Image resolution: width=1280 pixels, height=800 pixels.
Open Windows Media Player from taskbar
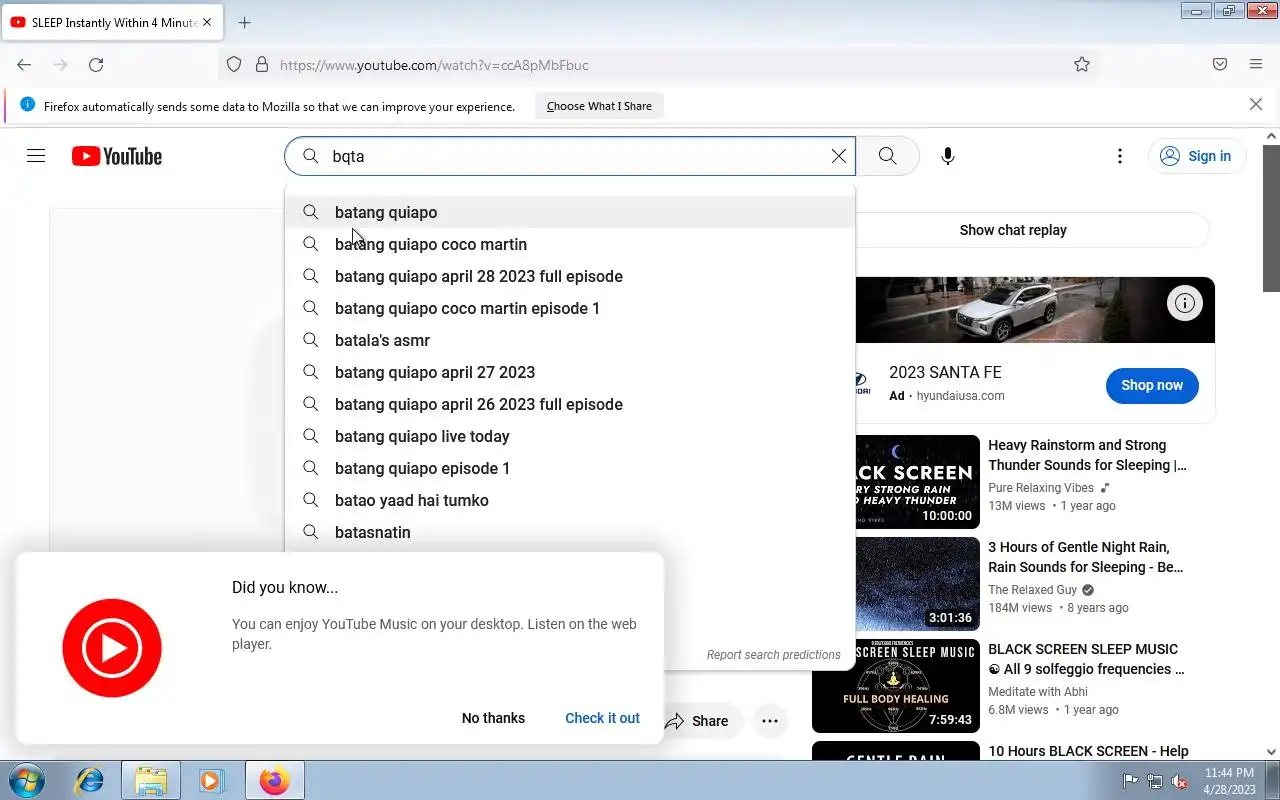click(211, 780)
